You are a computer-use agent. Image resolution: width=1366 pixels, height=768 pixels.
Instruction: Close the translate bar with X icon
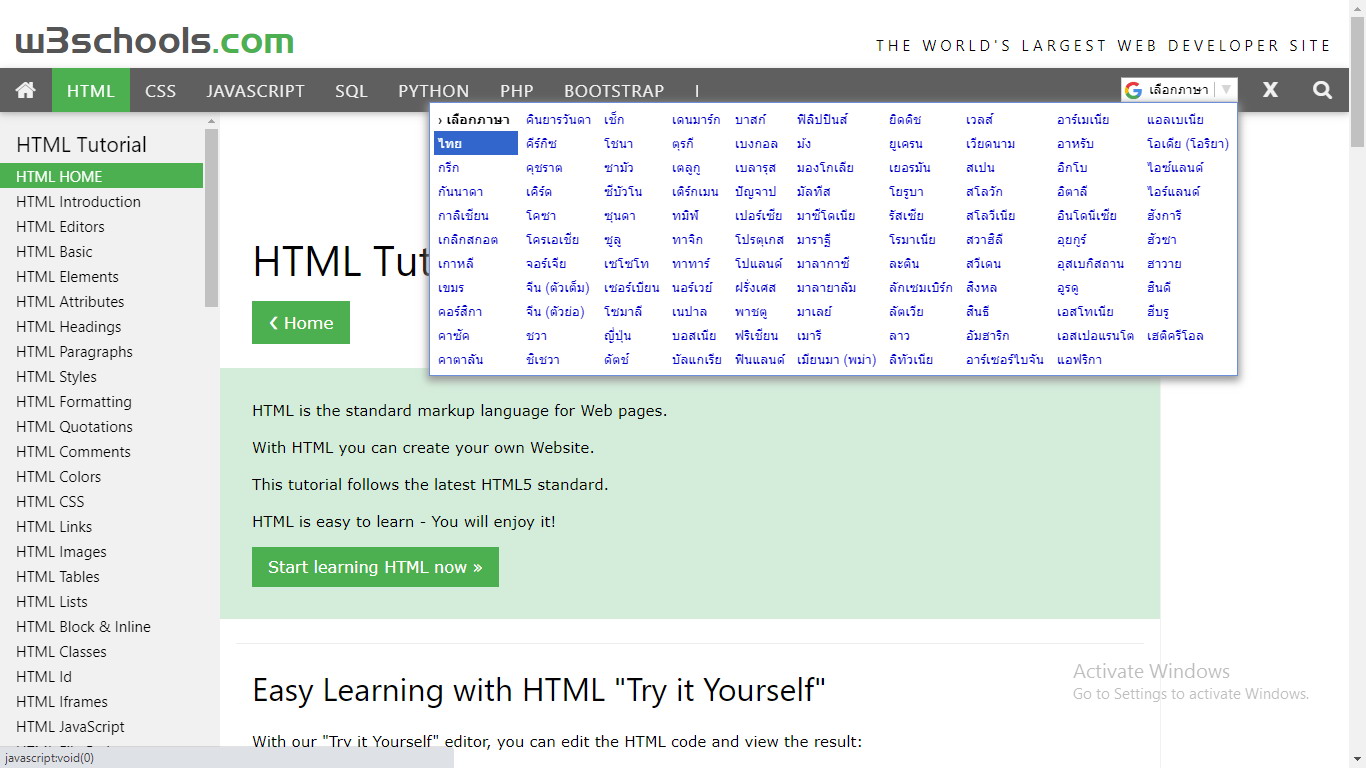(x=1270, y=90)
